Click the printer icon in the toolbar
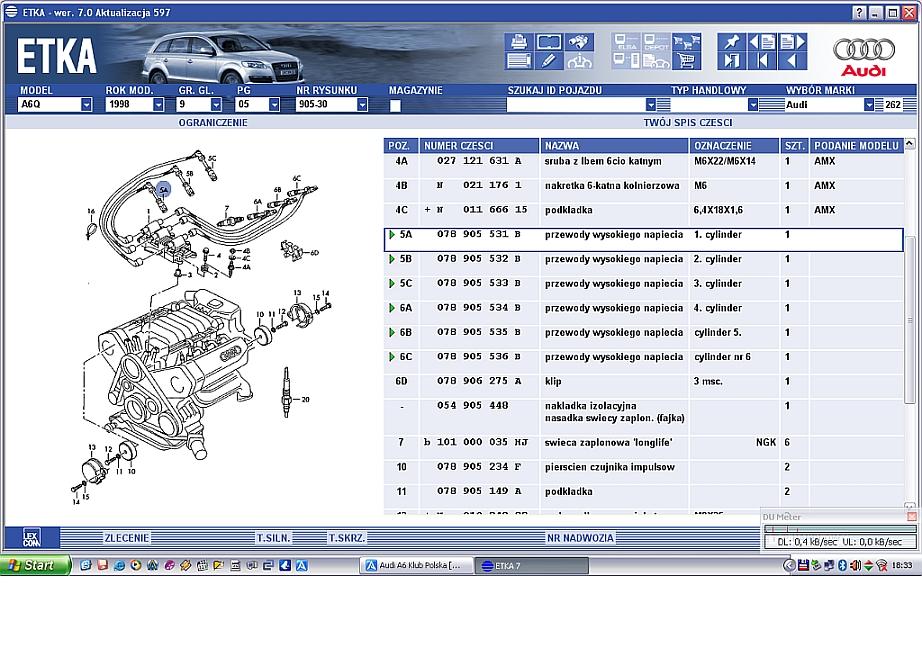 [x=518, y=42]
